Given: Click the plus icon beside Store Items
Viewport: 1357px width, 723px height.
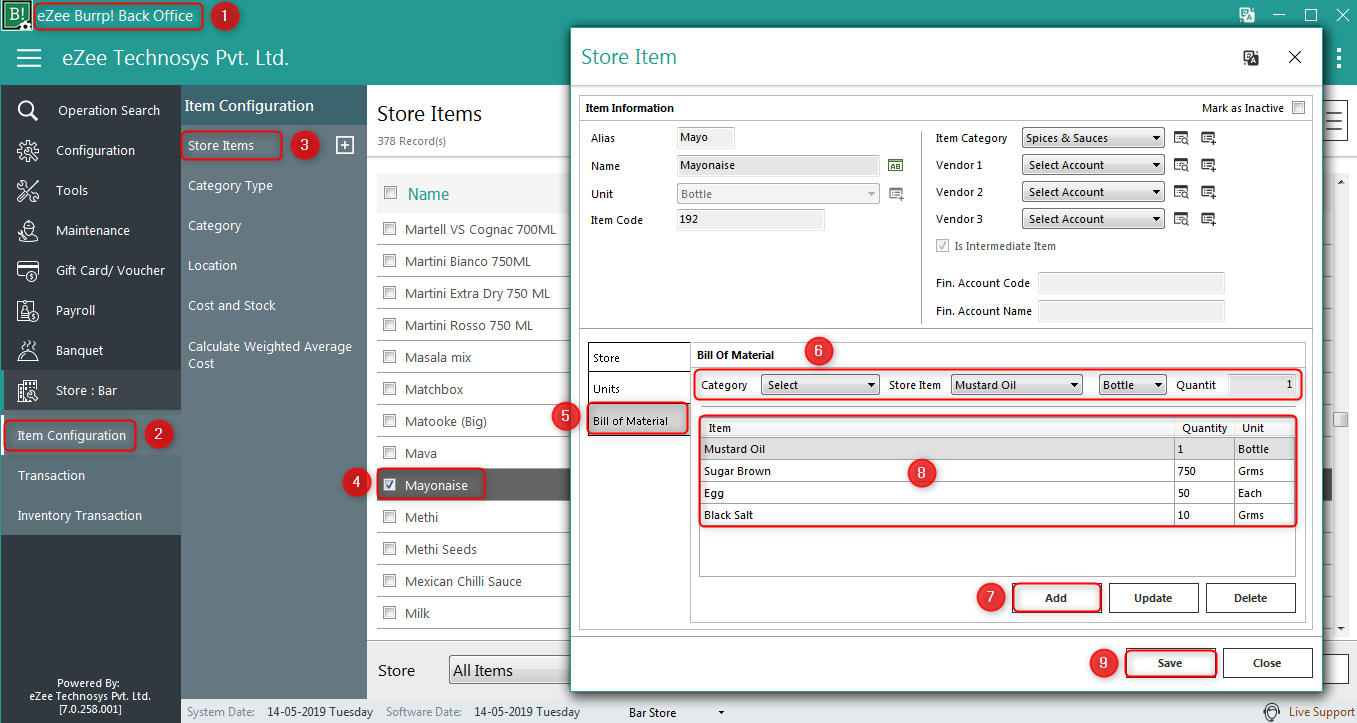Looking at the screenshot, I should point(344,145).
